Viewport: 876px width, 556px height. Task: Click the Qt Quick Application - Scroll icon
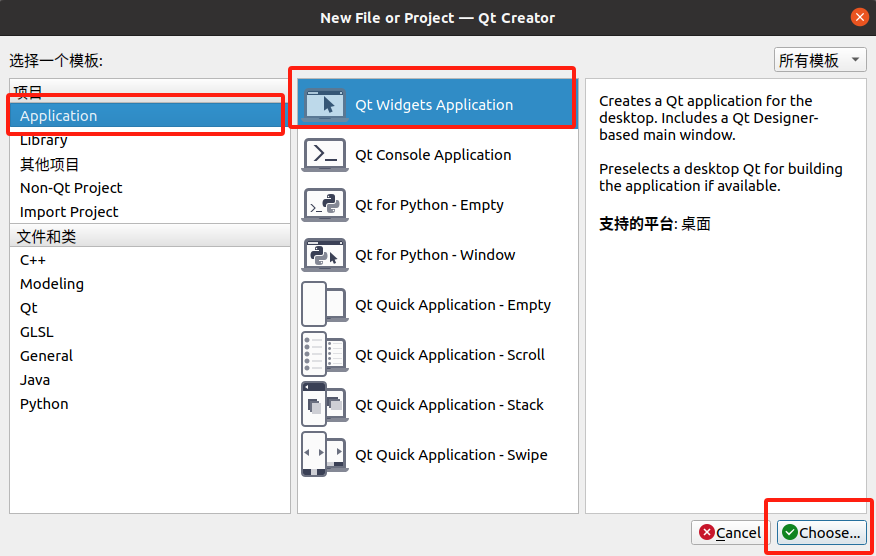(x=325, y=354)
